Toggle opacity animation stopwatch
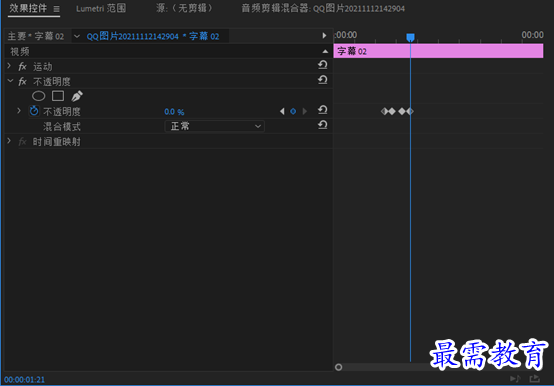This screenshot has height=386, width=554. (x=34, y=111)
